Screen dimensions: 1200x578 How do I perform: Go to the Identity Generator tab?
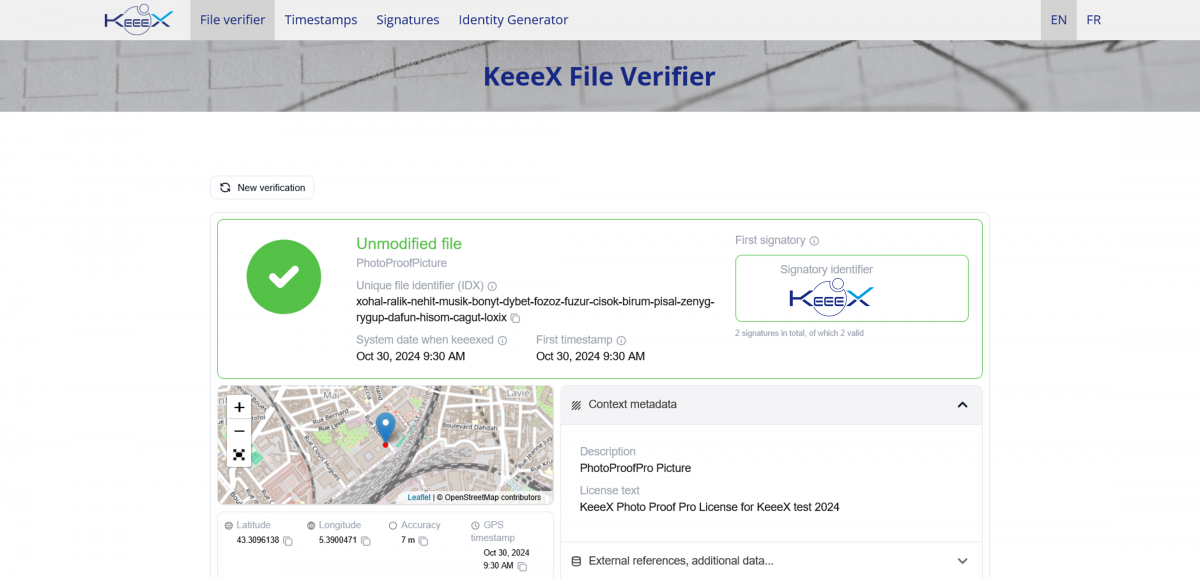(513, 20)
